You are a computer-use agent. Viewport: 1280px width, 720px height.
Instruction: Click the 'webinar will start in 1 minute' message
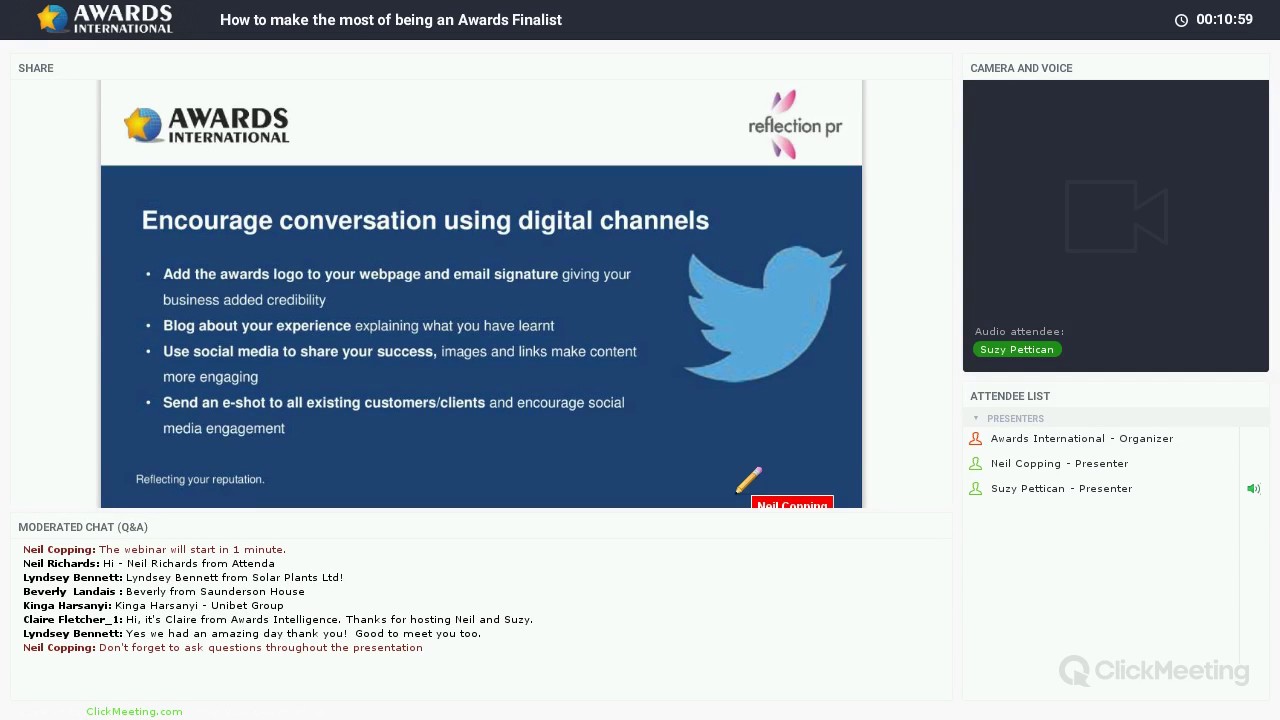154,549
